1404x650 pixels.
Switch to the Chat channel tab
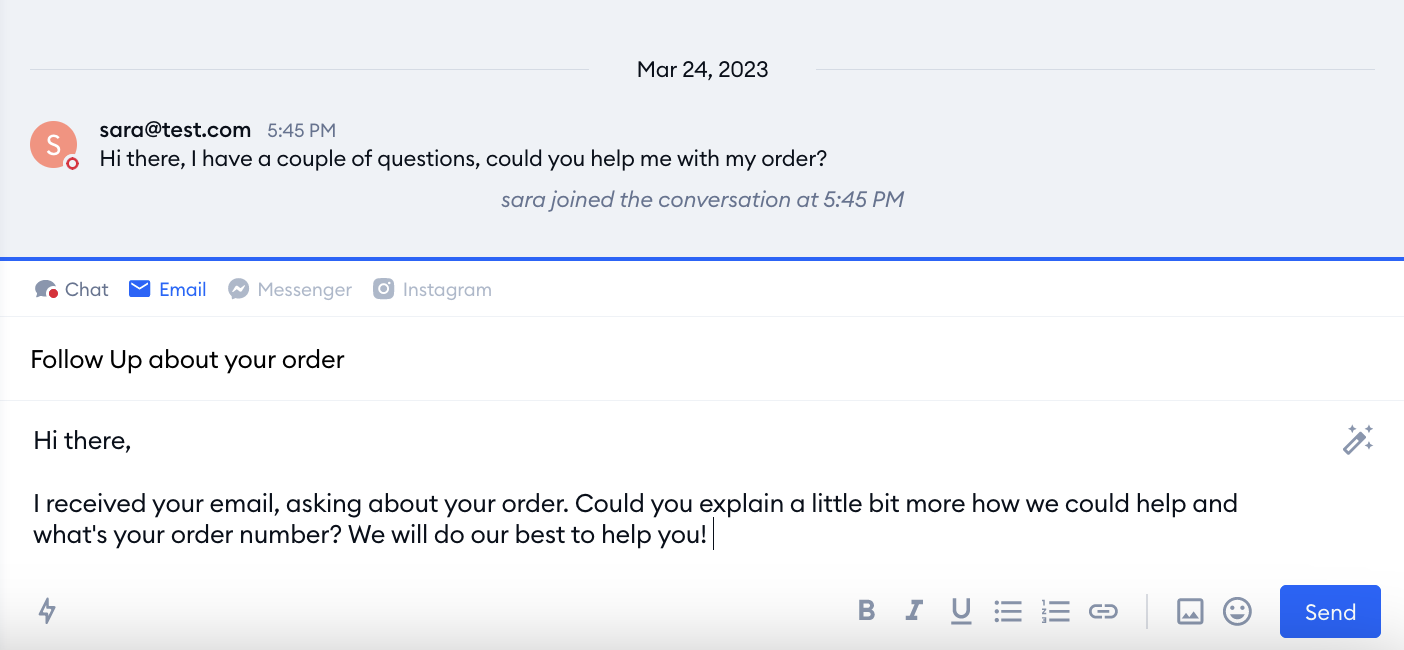[x=72, y=289]
